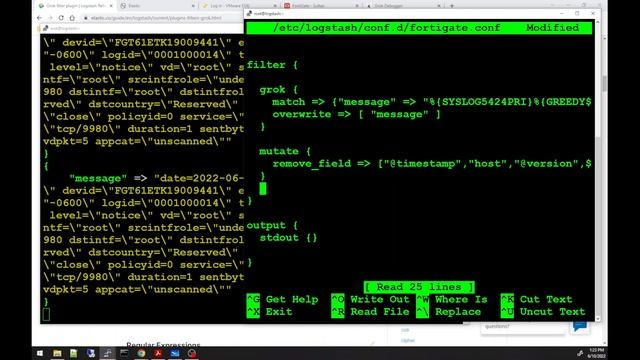Click the "overwrite => [ "message" ]" line
The height and width of the screenshot is (360, 640).
[357, 114]
